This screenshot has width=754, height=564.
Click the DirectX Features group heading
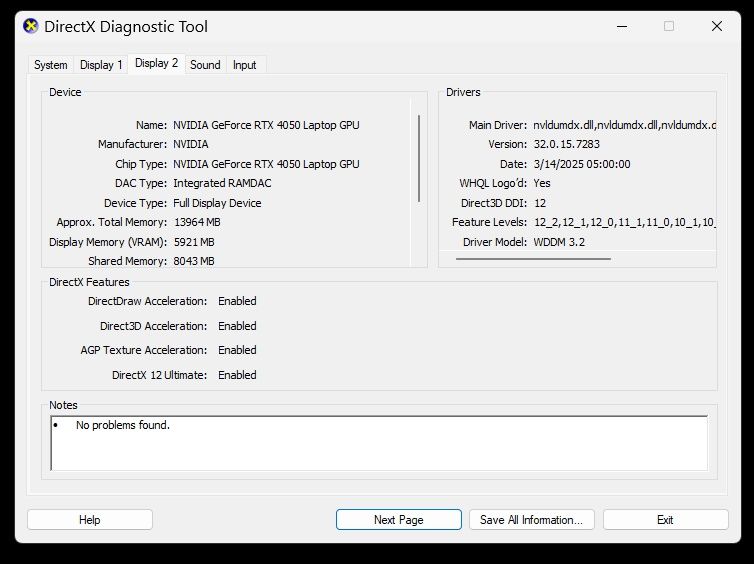89,282
